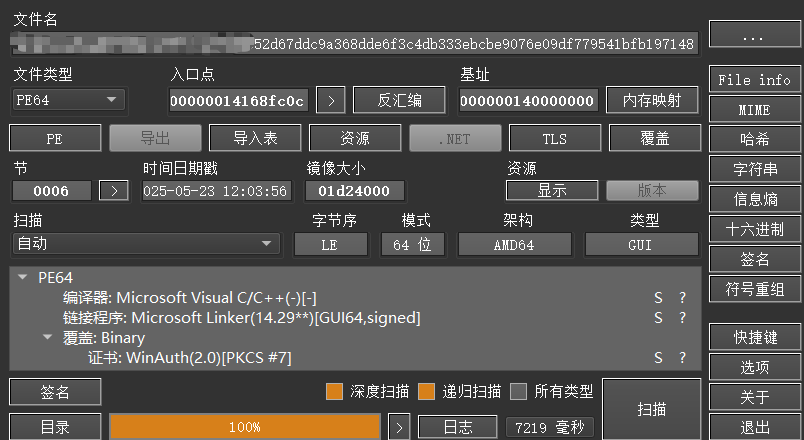Viewport: 804px width, 440px height.
Task: Click the 签名 button in right sidebar
Action: [754, 259]
